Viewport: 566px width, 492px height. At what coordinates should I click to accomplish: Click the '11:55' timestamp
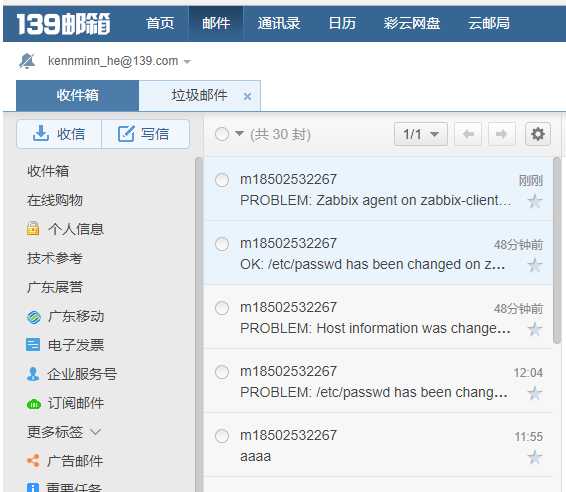[529, 437]
